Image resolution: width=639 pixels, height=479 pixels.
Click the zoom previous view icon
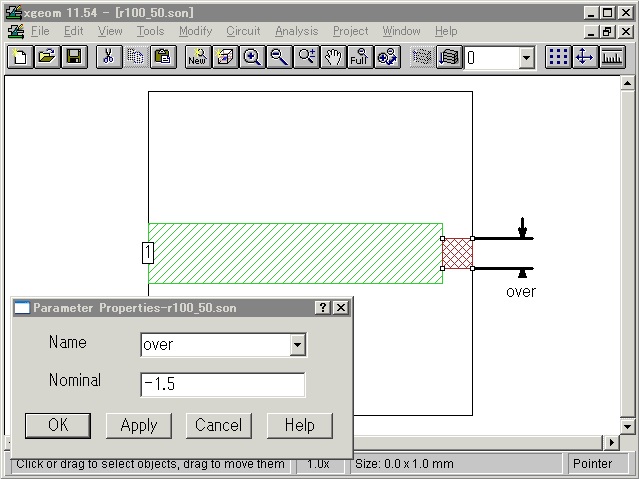pos(387,57)
